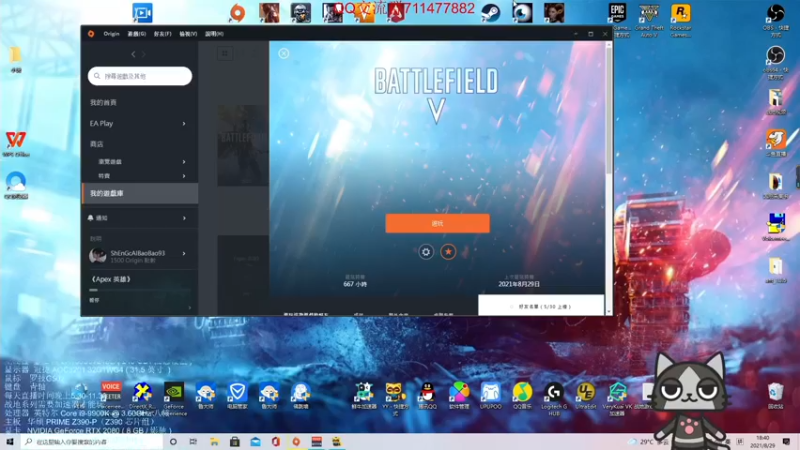Open the QQ penguin desktop shortcut
This screenshot has height=450, width=800.
(x=427, y=395)
